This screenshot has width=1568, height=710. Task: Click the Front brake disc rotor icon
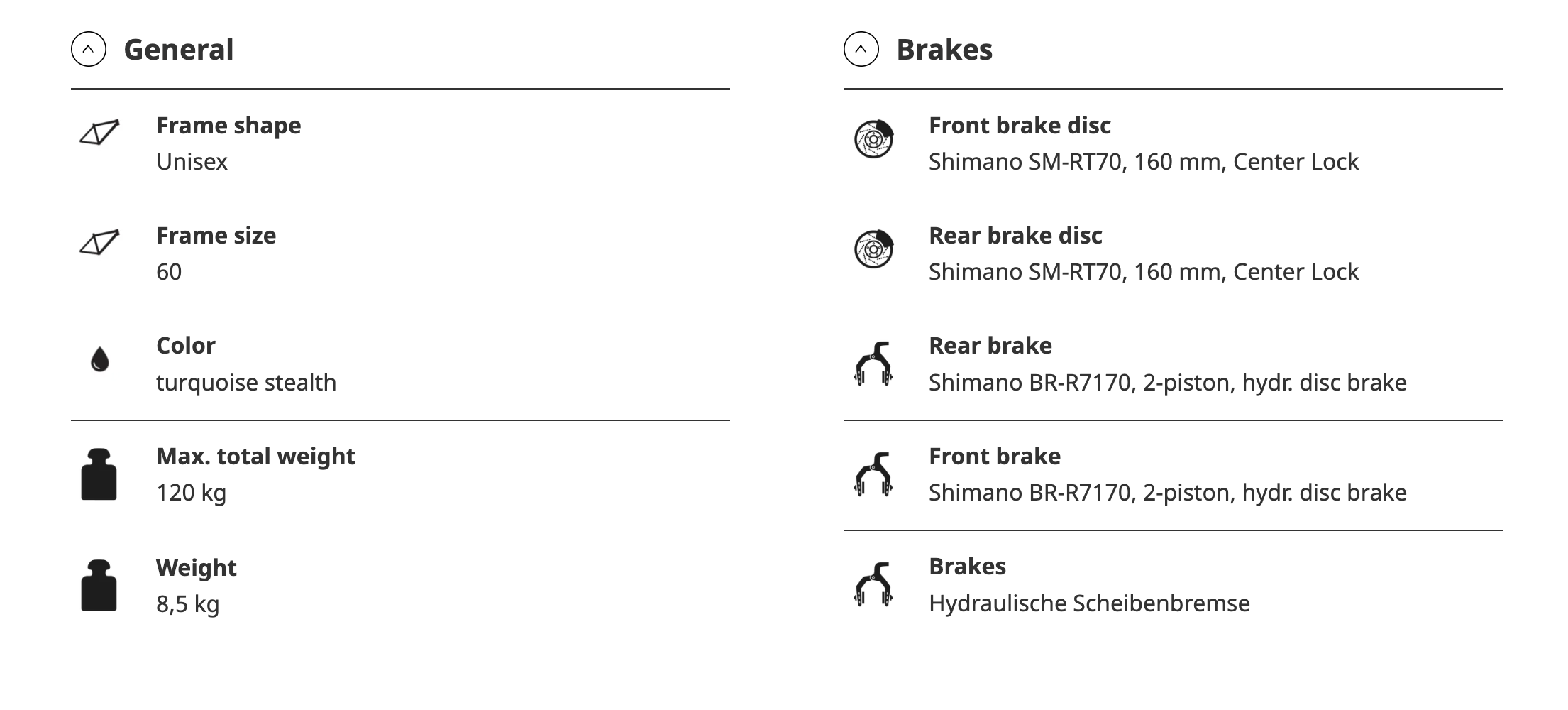coord(873,139)
